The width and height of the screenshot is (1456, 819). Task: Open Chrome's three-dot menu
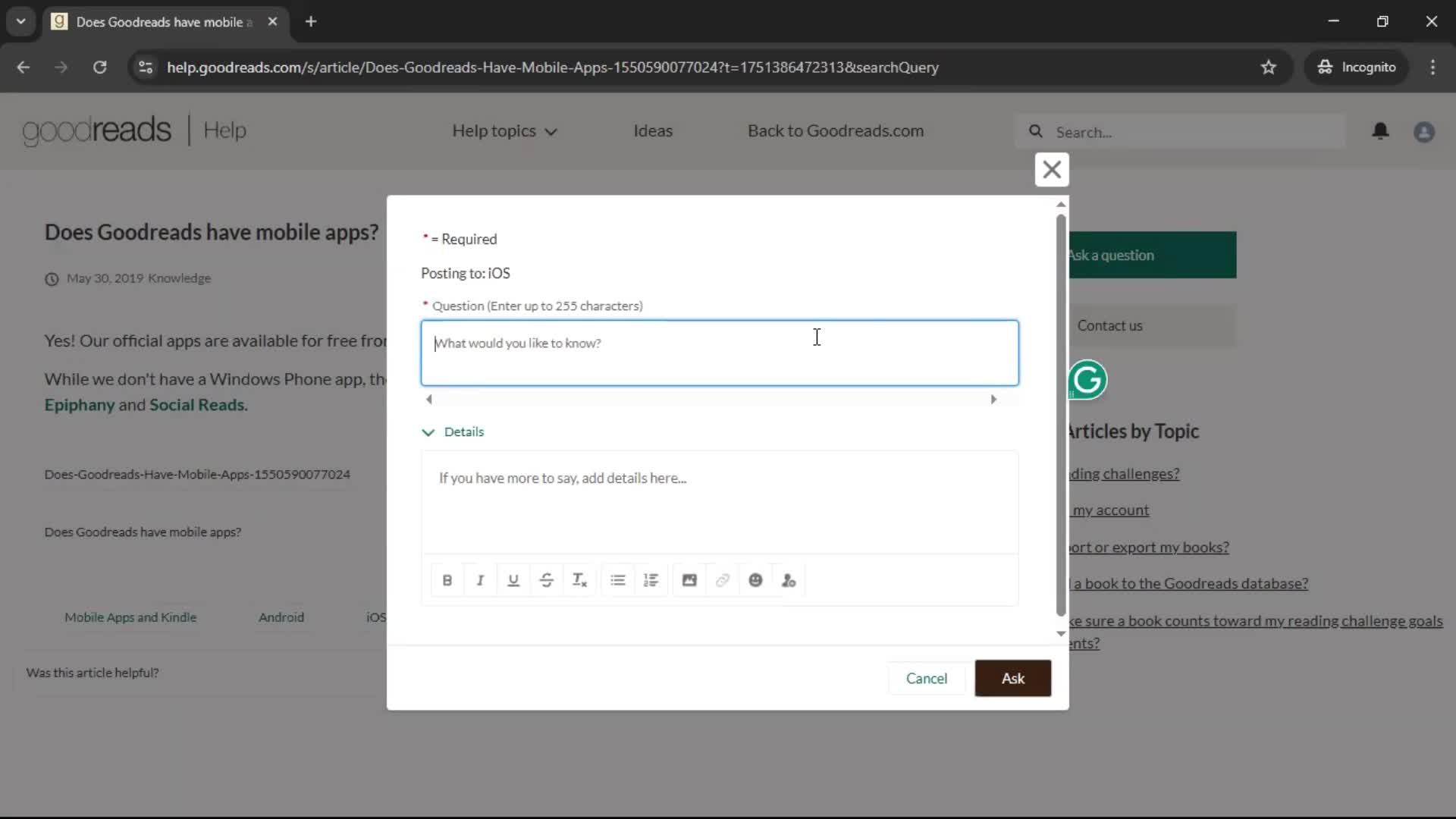tap(1432, 67)
